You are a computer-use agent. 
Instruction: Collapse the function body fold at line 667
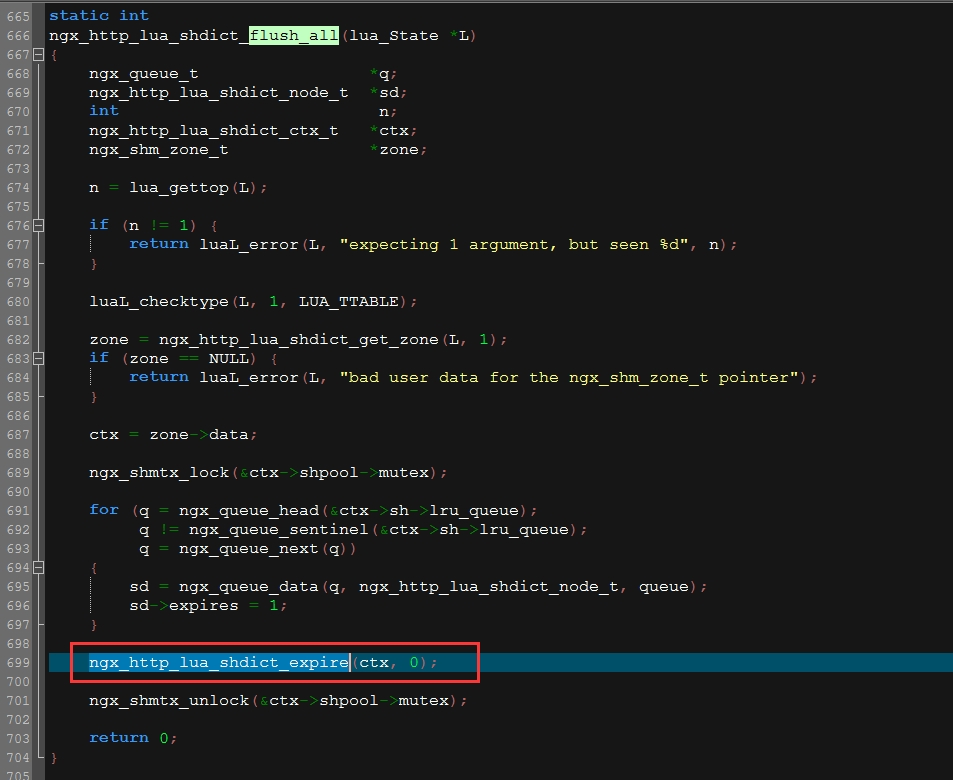38,55
